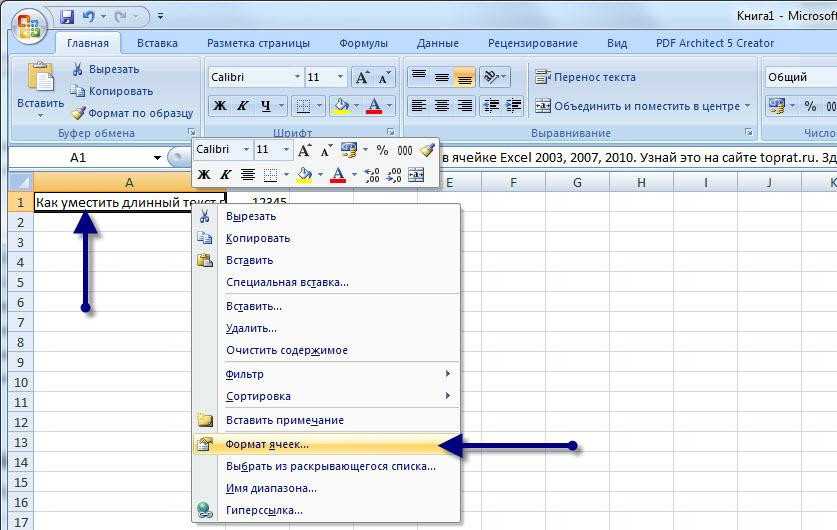The height and width of the screenshot is (530, 837).
Task: Increase font size in the ribbon
Action: pos(361,77)
